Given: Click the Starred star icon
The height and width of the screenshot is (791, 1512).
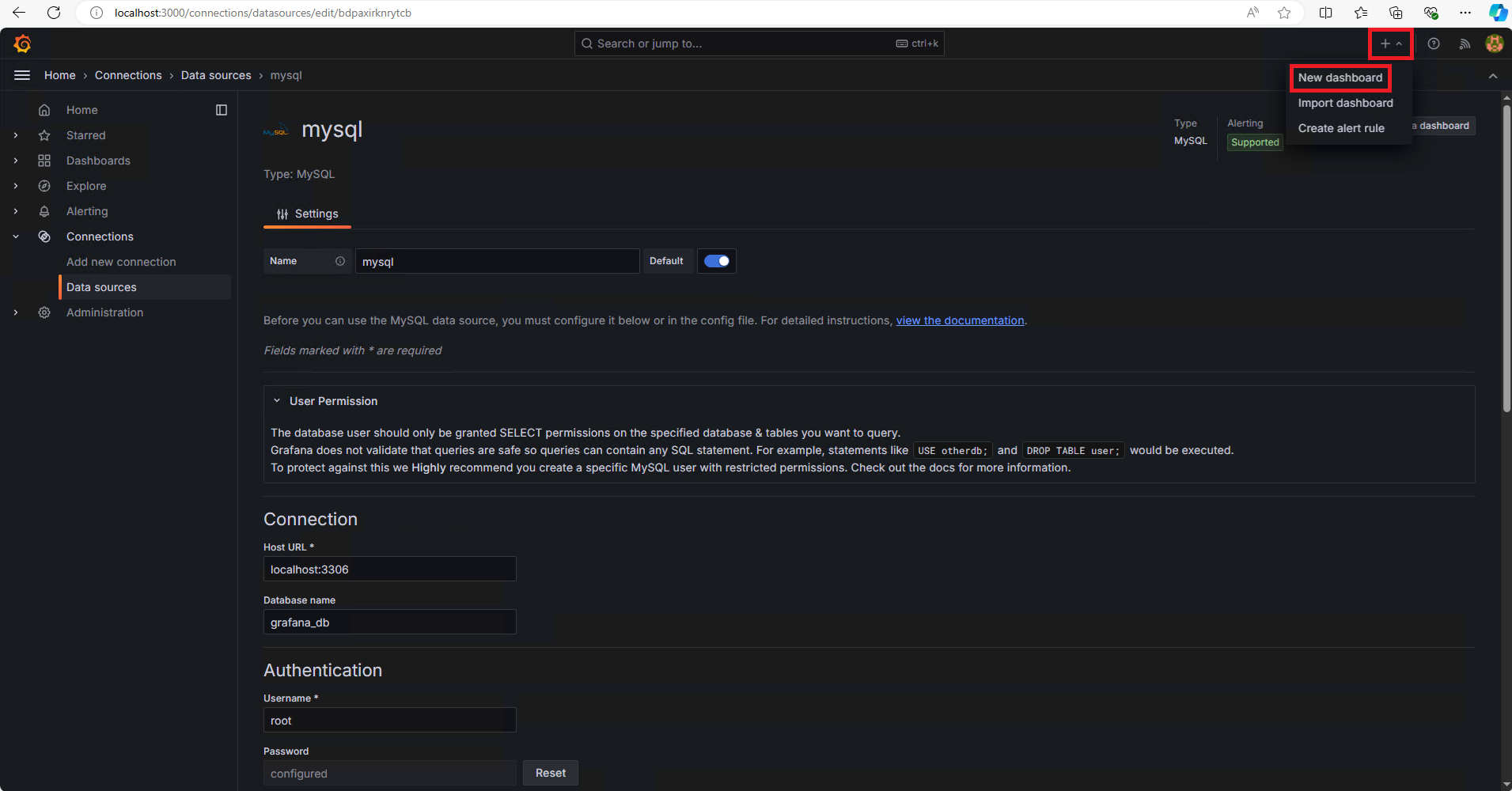Looking at the screenshot, I should click(44, 135).
